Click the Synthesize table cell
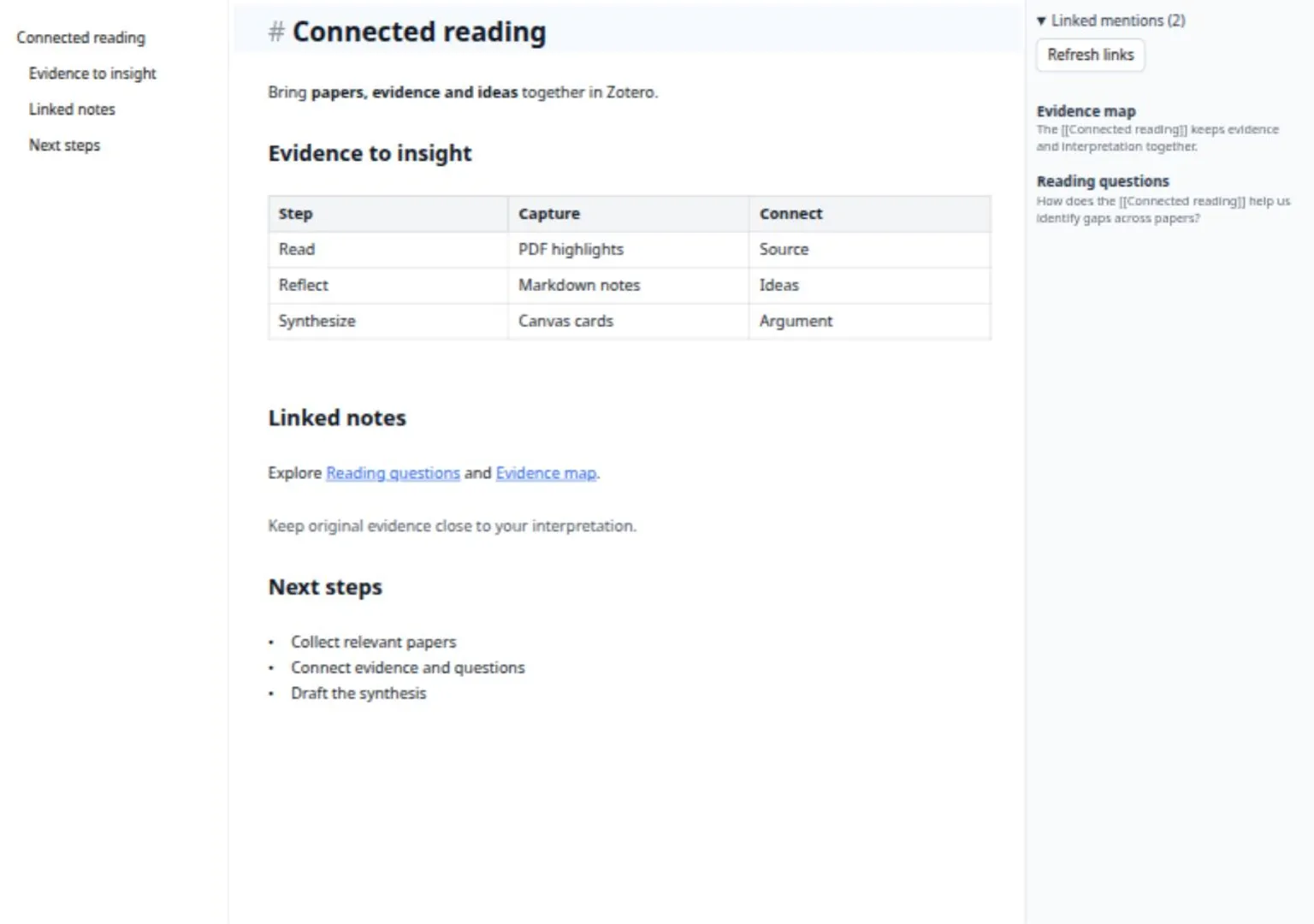This screenshot has width=1314, height=924. [x=388, y=322]
